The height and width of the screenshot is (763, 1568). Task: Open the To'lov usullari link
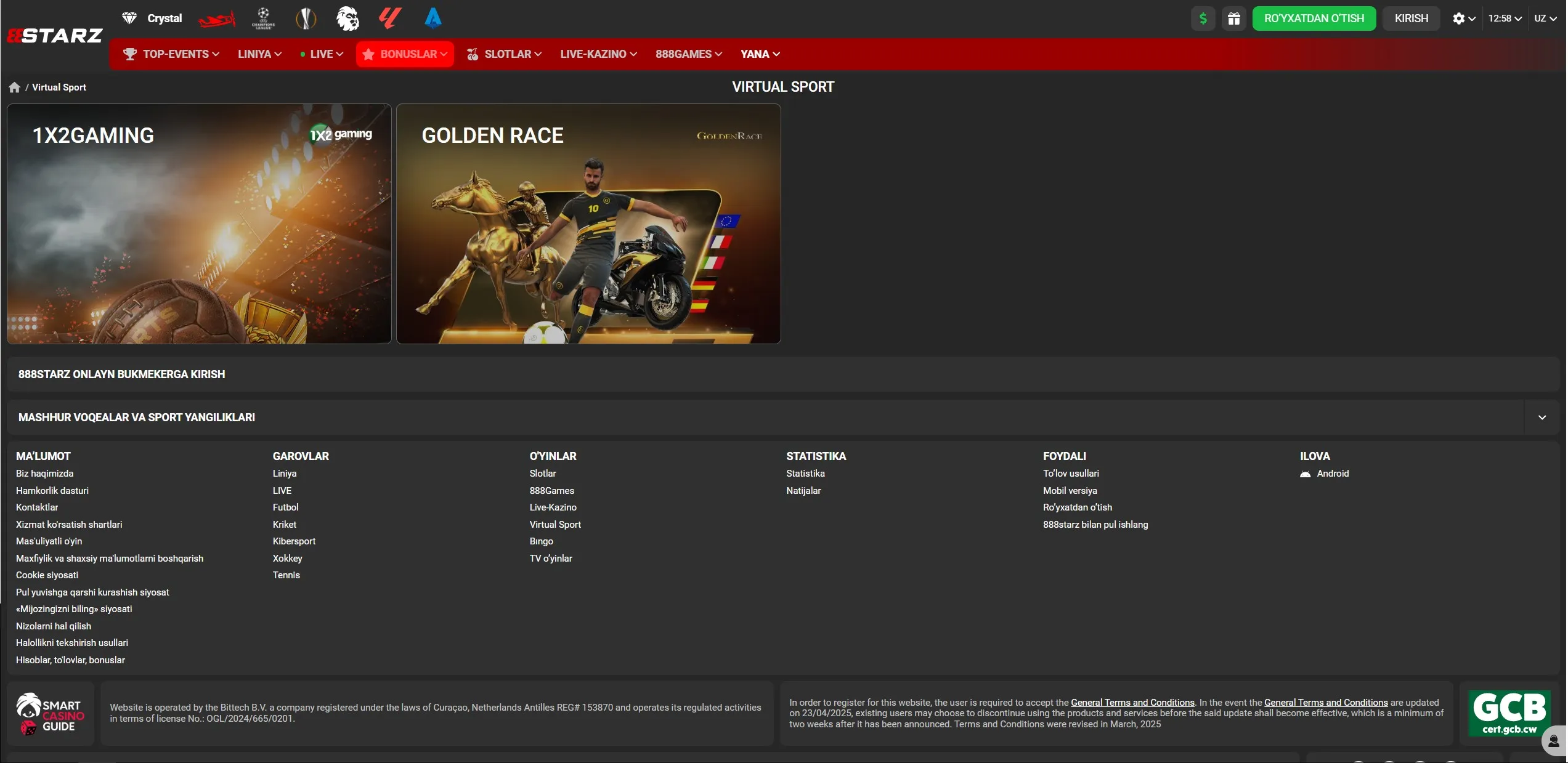pos(1071,474)
